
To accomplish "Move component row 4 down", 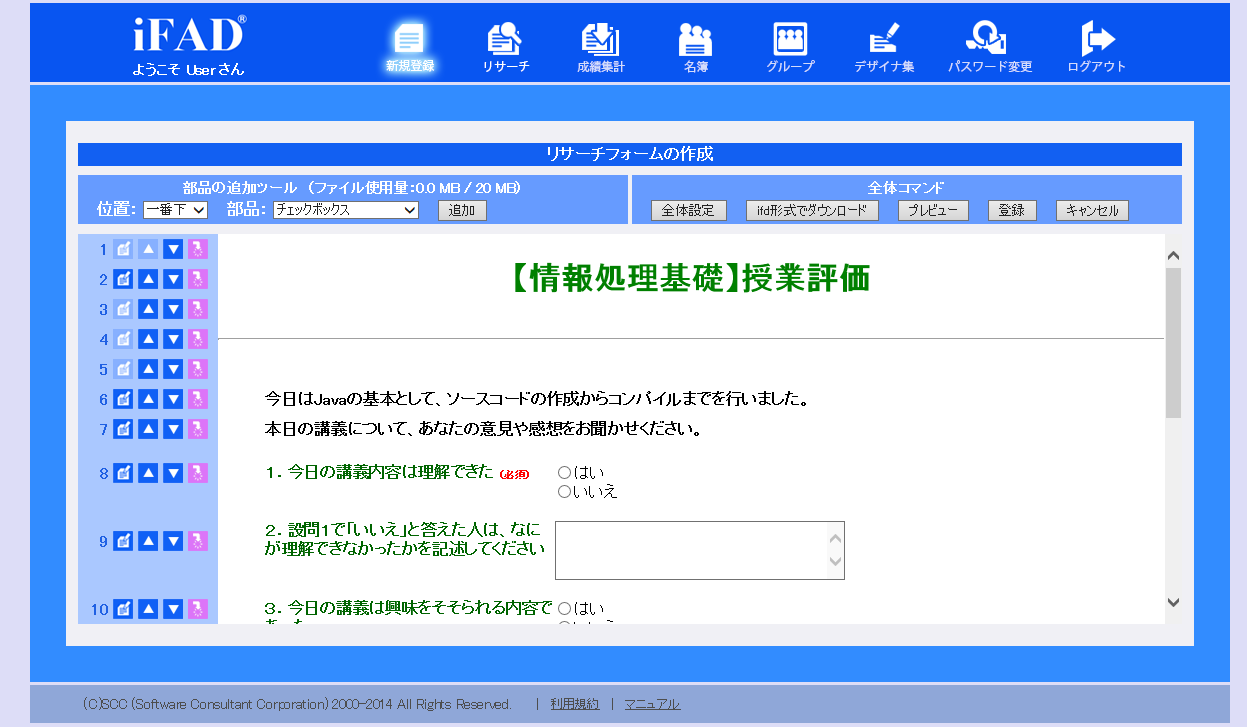I will 173,339.
